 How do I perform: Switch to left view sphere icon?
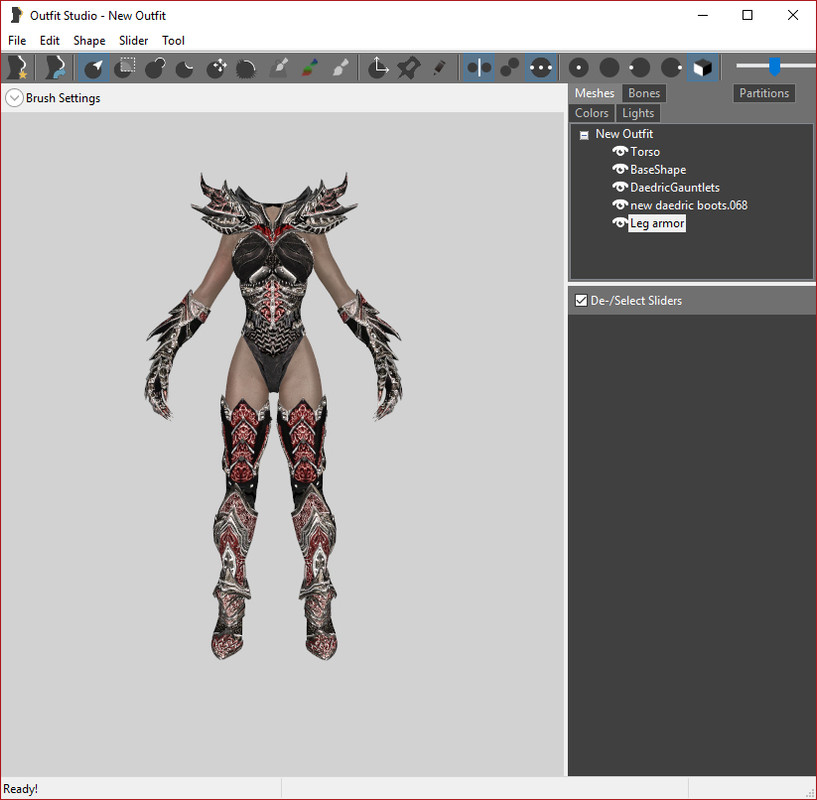click(x=639, y=67)
